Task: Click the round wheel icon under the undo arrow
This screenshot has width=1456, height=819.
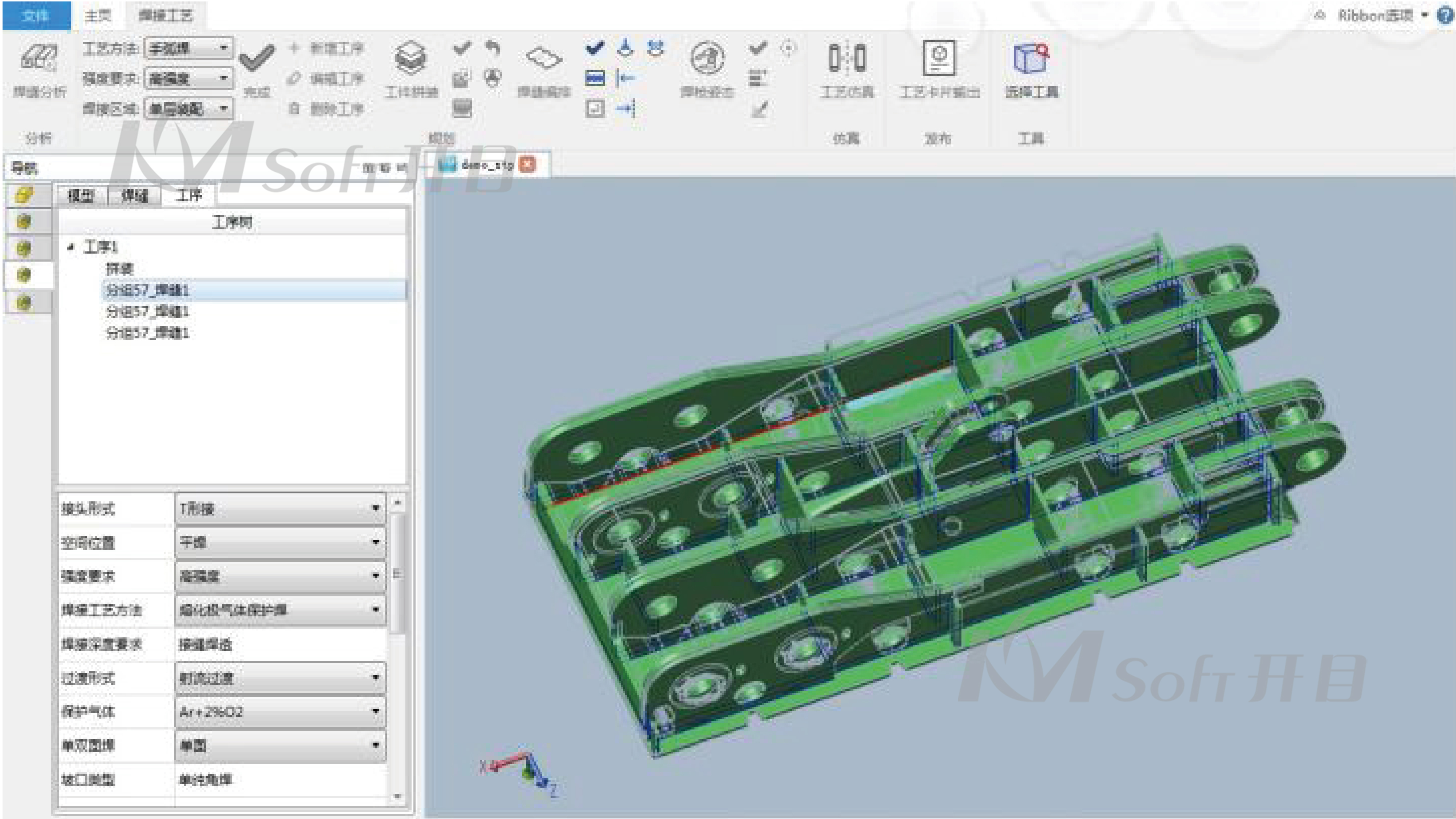Action: pos(493,78)
